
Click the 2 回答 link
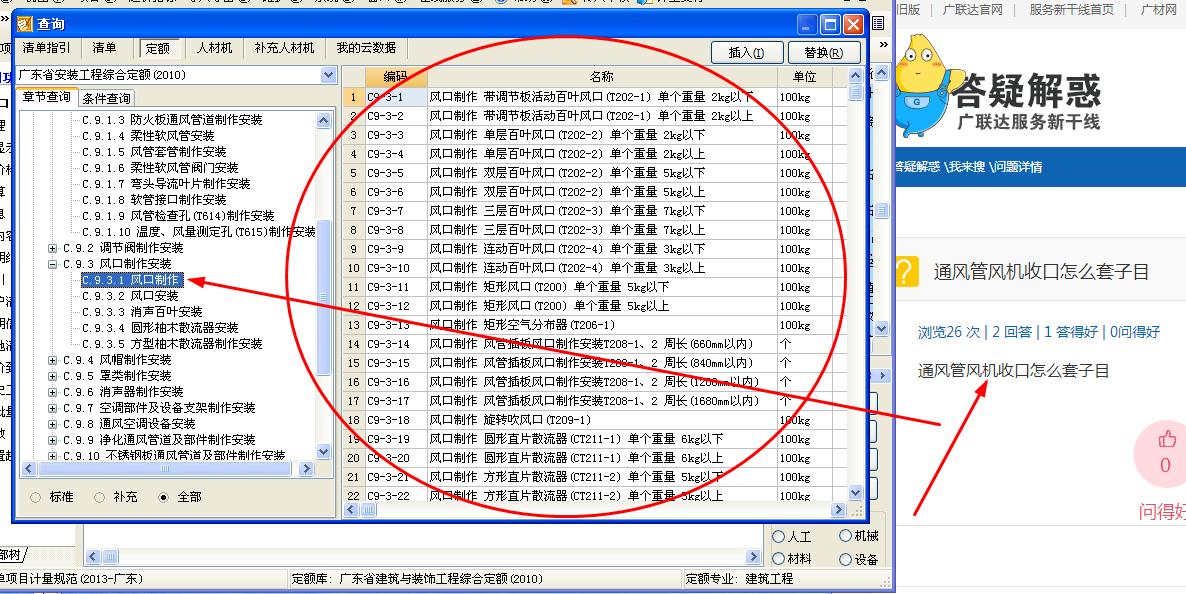[x=1010, y=331]
